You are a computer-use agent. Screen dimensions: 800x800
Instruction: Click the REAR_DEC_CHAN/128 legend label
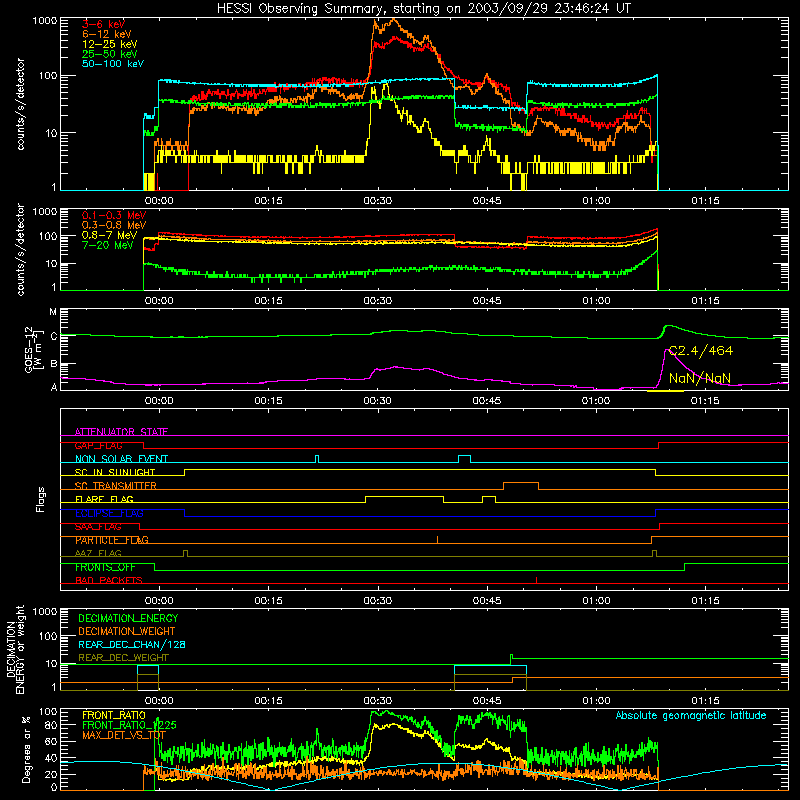click(132, 644)
